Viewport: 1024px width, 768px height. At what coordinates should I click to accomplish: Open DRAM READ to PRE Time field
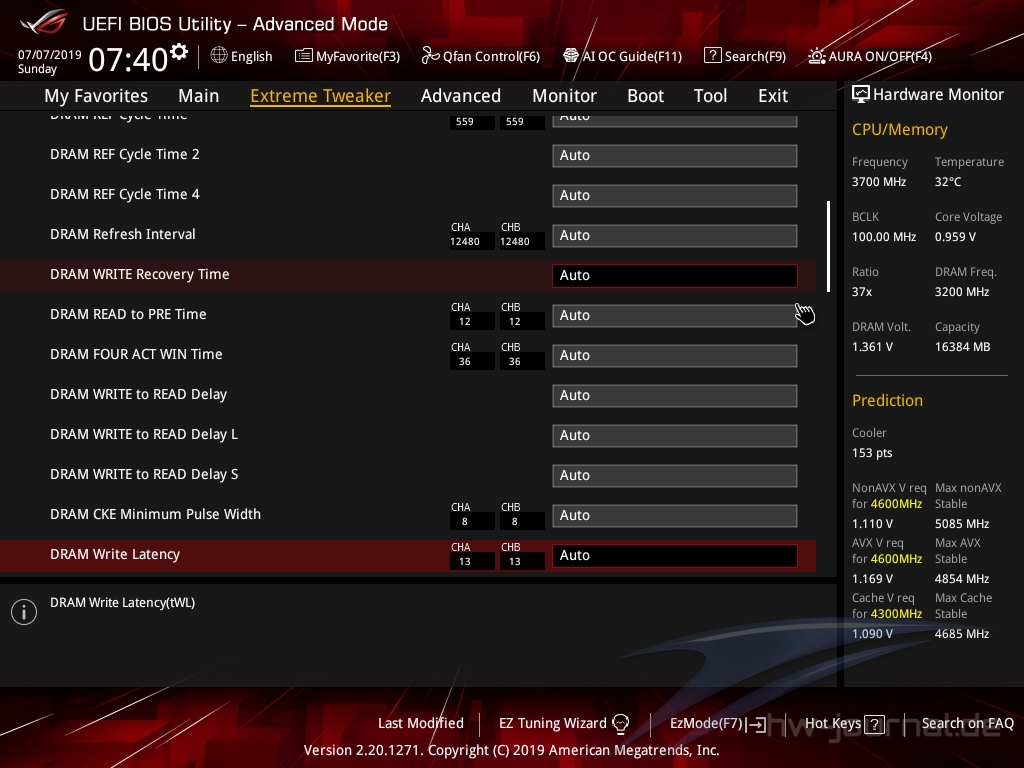(x=675, y=315)
